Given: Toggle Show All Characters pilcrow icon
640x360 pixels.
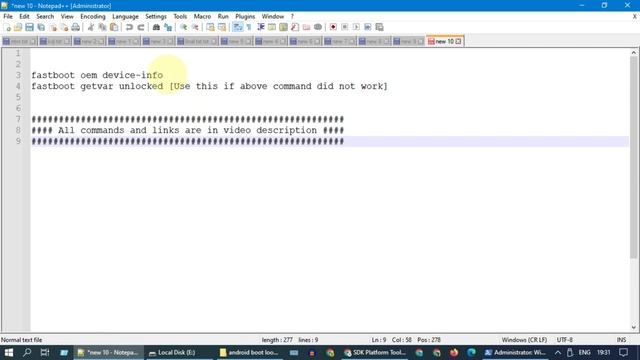Looking at the screenshot, I should click(x=249, y=27).
